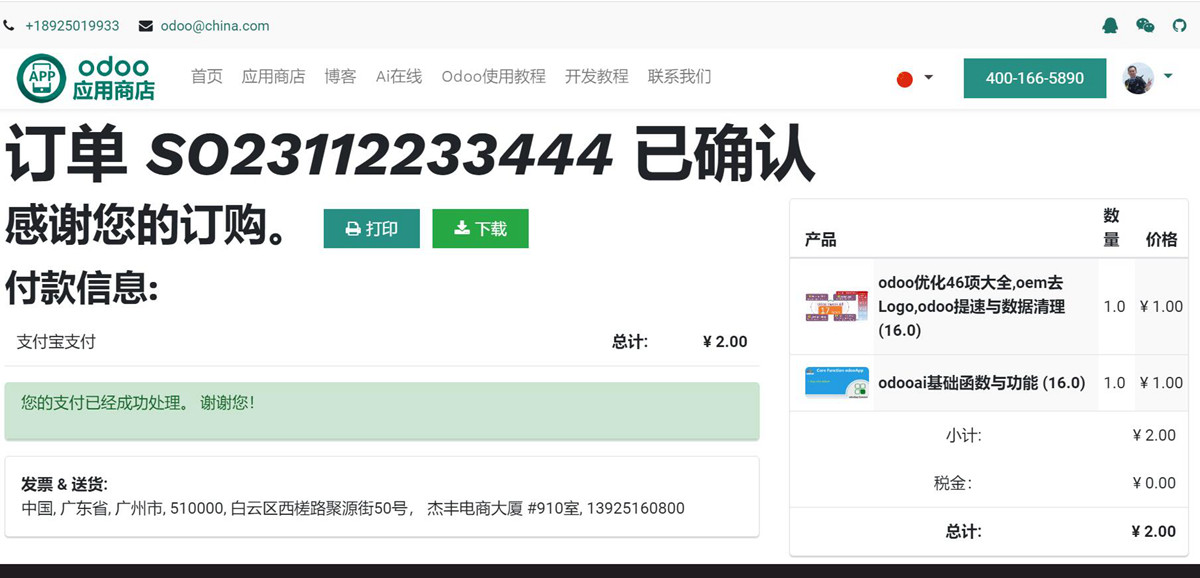Click the green 下载 download button
This screenshot has height=578, width=1200.
pyautogui.click(x=480, y=229)
